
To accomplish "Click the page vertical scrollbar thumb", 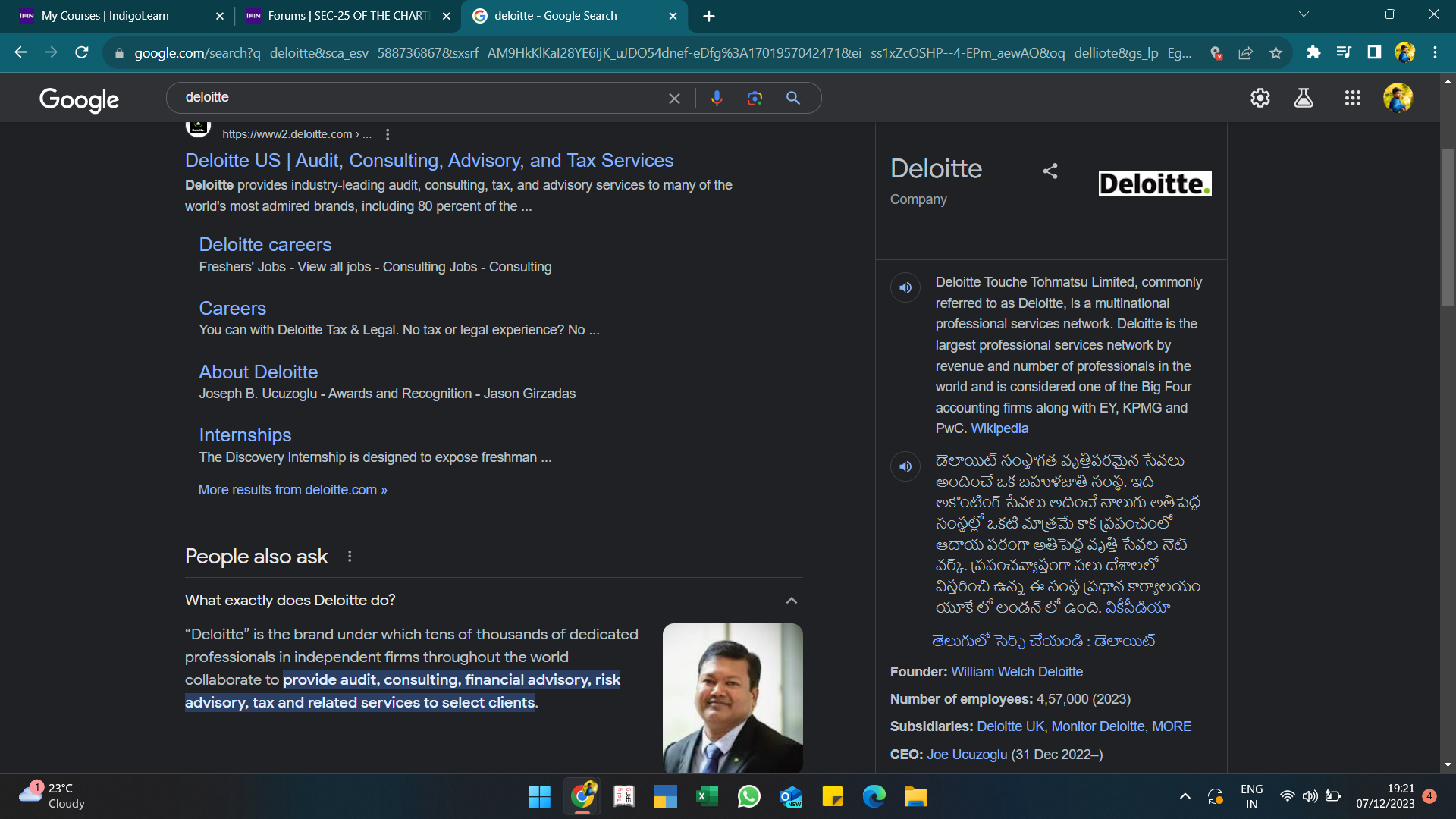I will point(1448,227).
